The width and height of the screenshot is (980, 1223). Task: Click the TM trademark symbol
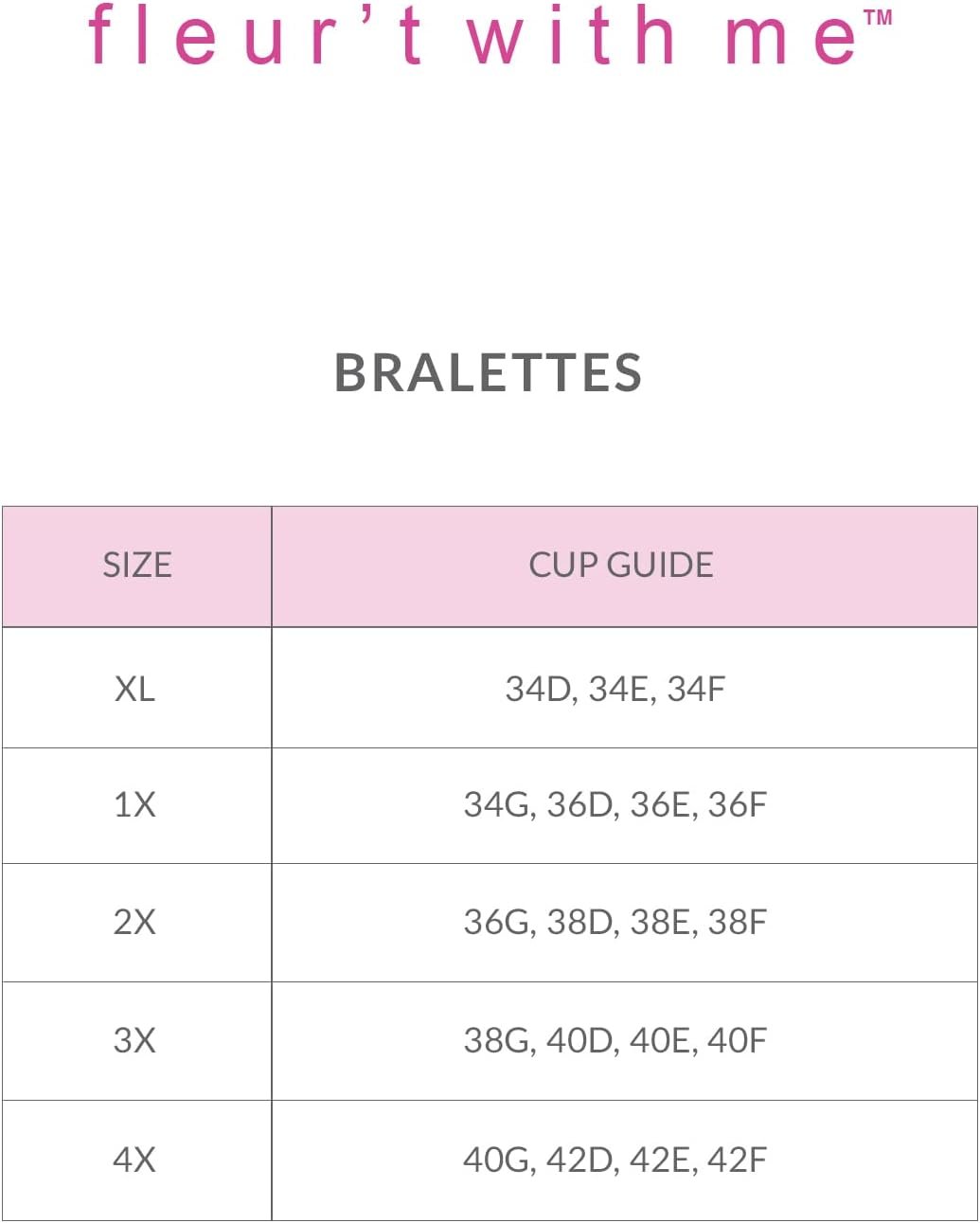pyautogui.click(x=878, y=17)
